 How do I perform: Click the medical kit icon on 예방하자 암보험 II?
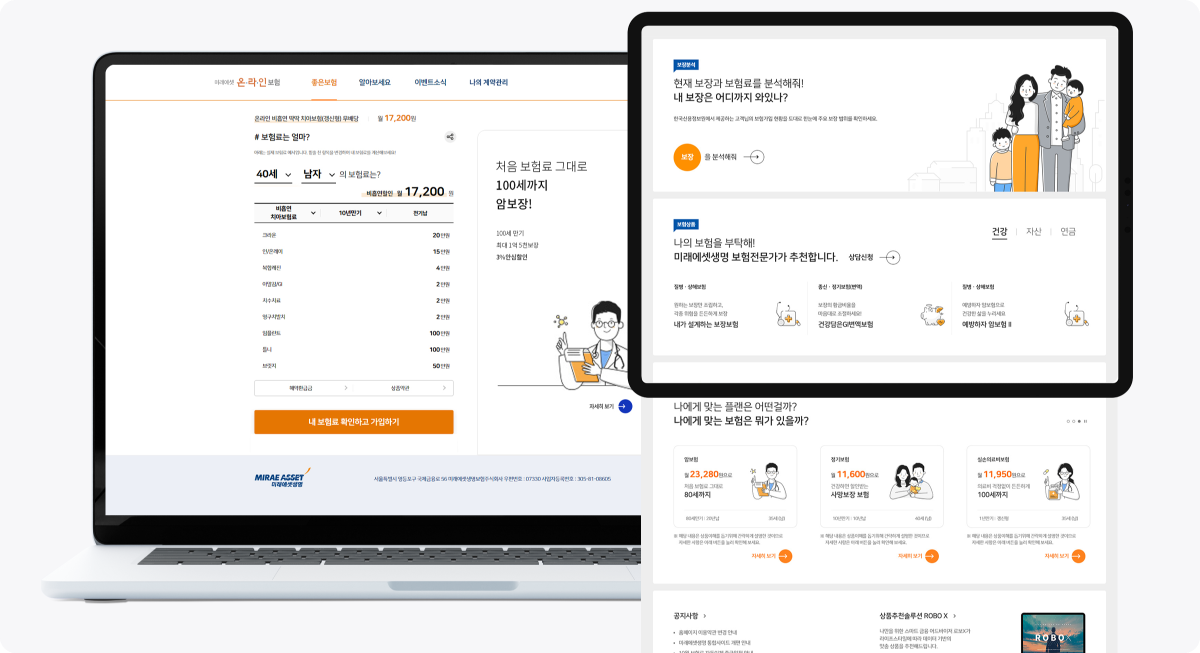click(1076, 314)
